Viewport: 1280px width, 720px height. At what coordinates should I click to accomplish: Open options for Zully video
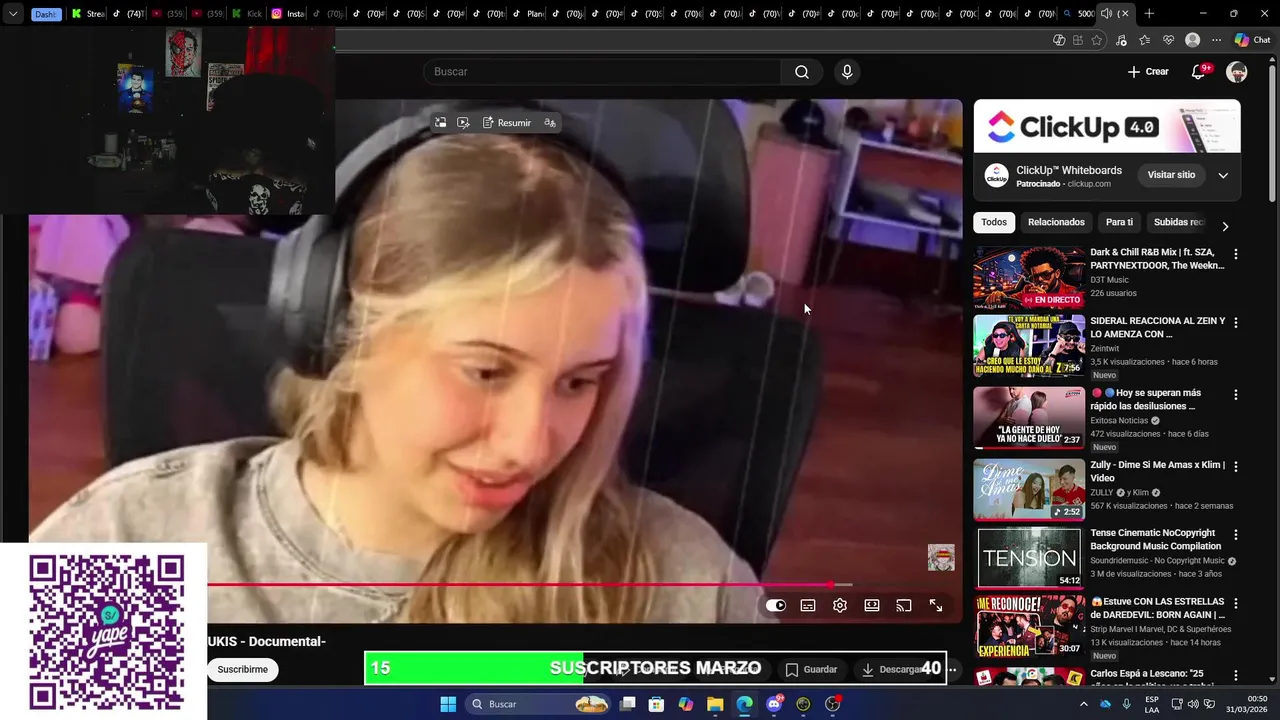(x=1236, y=467)
